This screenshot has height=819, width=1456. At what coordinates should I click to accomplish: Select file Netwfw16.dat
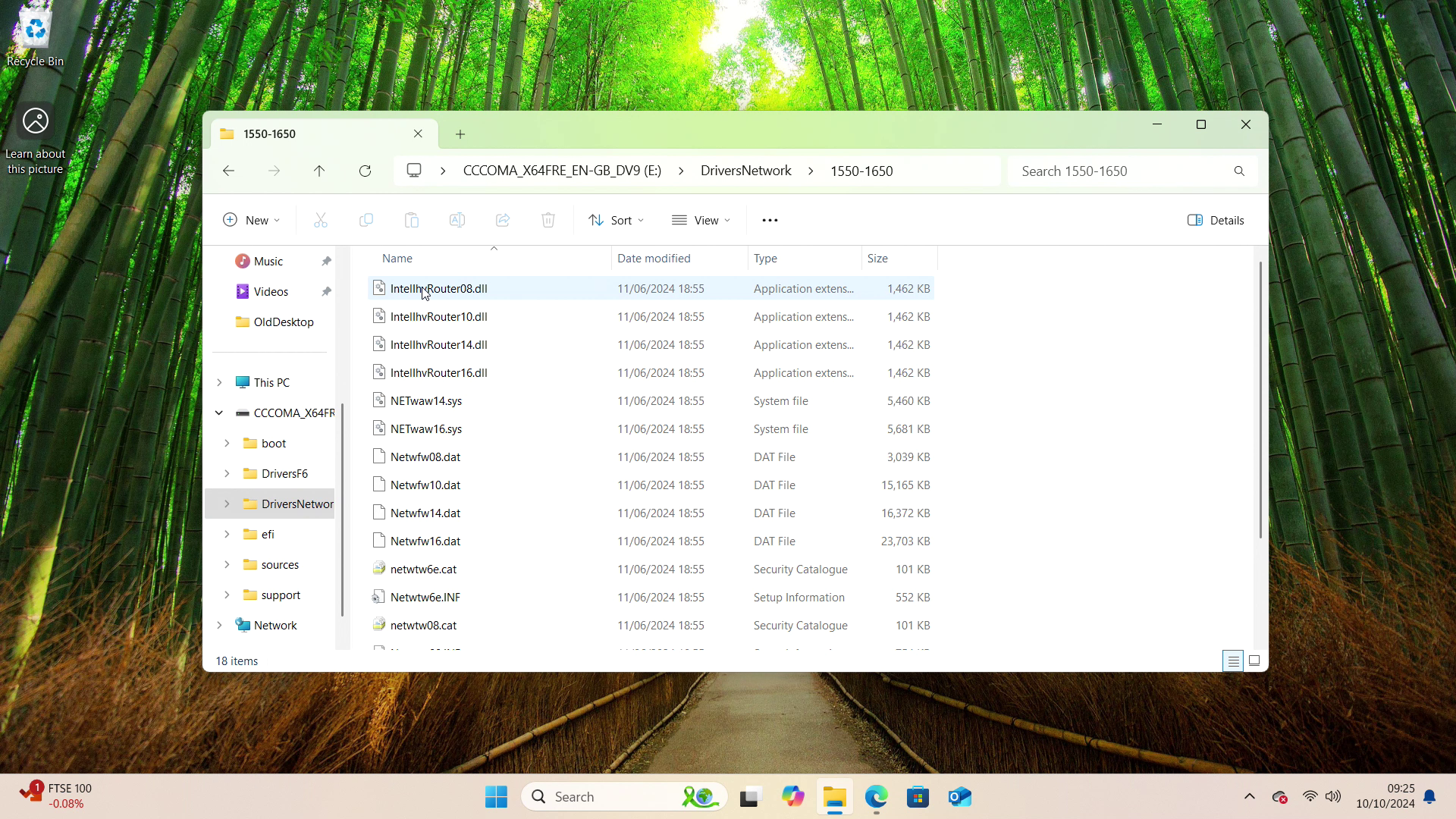pyautogui.click(x=651, y=541)
